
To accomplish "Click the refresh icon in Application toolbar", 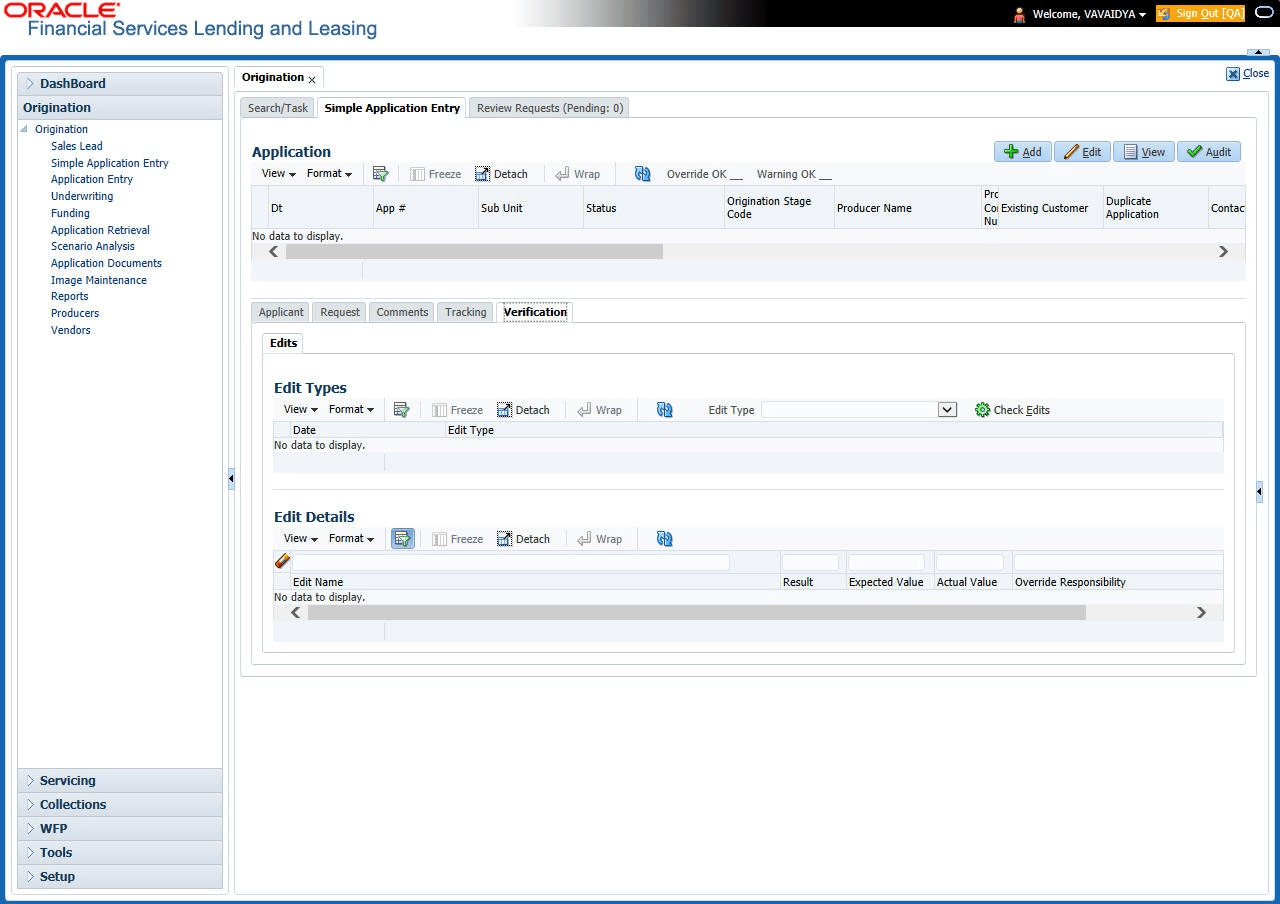I will coord(643,174).
